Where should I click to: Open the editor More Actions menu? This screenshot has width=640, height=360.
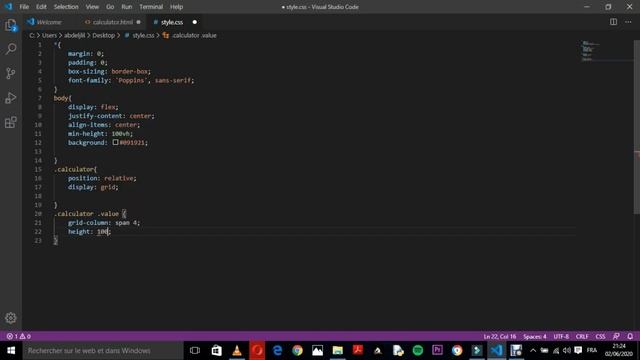[628, 22]
